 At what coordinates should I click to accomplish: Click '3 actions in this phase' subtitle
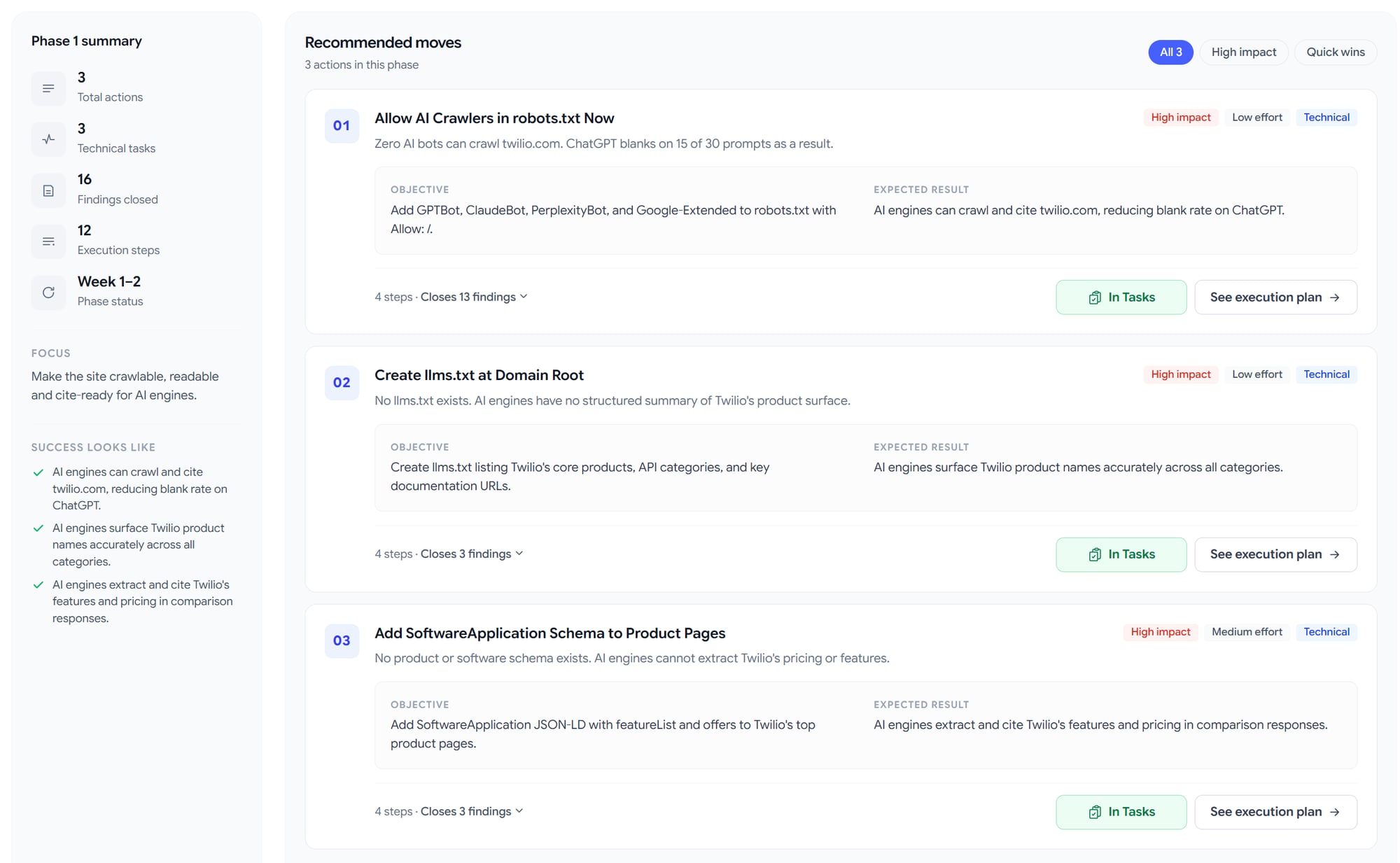(x=362, y=64)
